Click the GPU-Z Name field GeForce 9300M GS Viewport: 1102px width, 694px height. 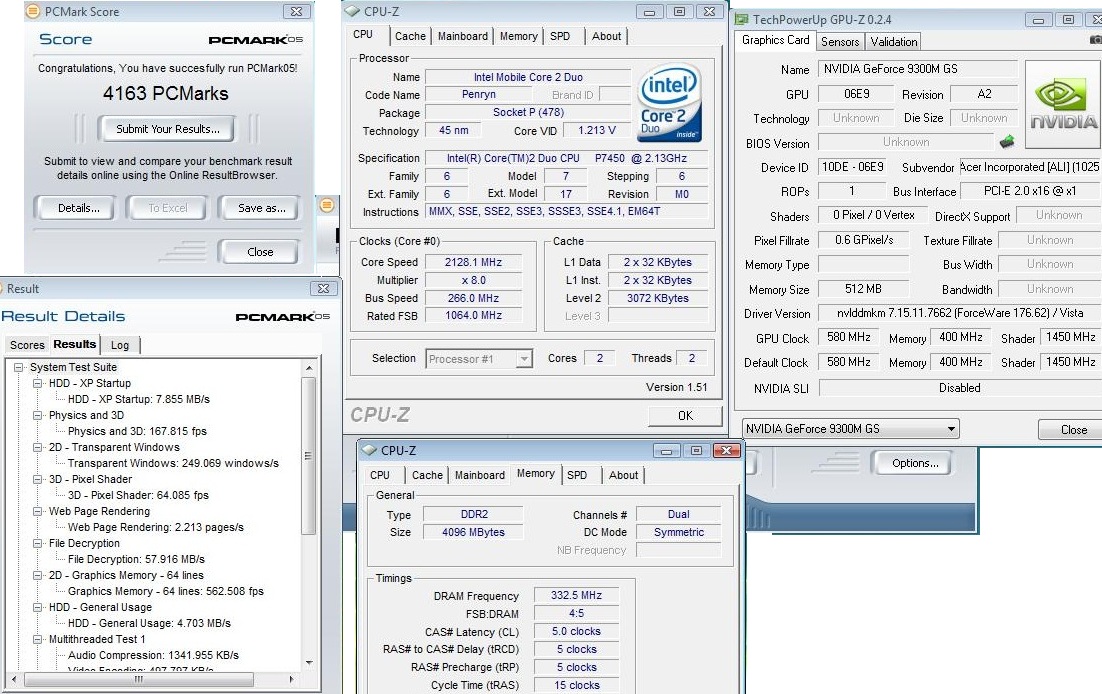(917, 69)
